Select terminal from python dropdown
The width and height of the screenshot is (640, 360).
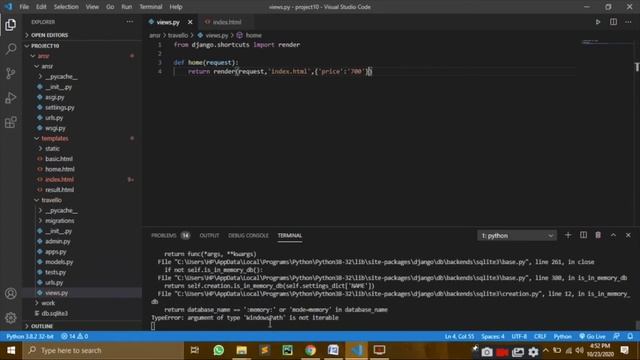(517, 236)
